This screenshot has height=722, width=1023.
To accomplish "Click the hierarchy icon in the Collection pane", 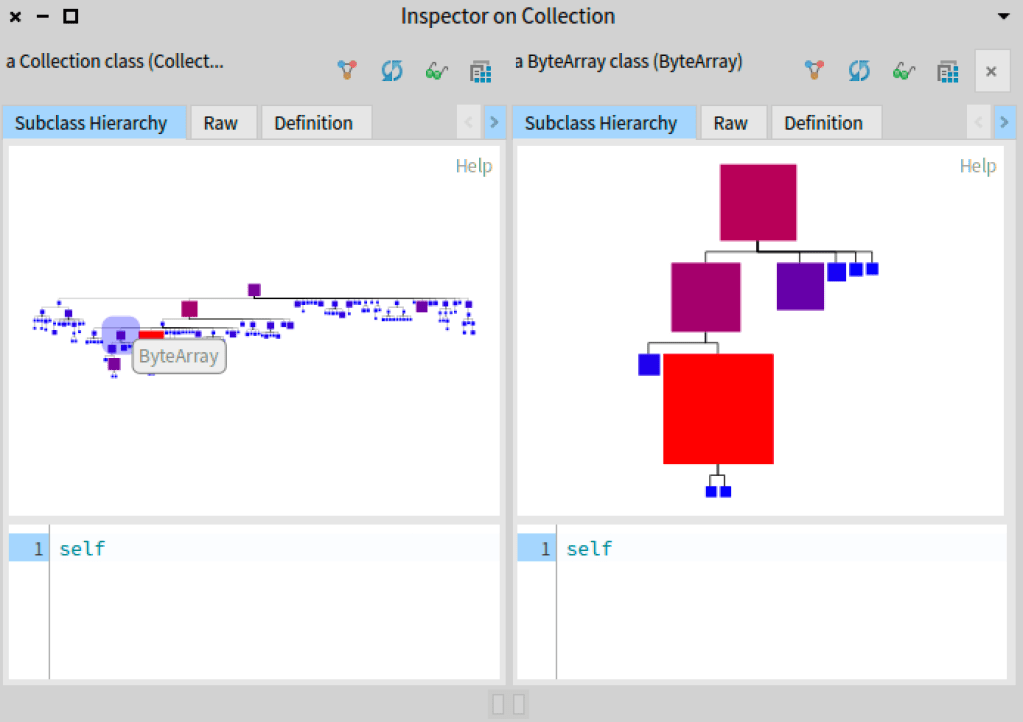I will coord(346,71).
